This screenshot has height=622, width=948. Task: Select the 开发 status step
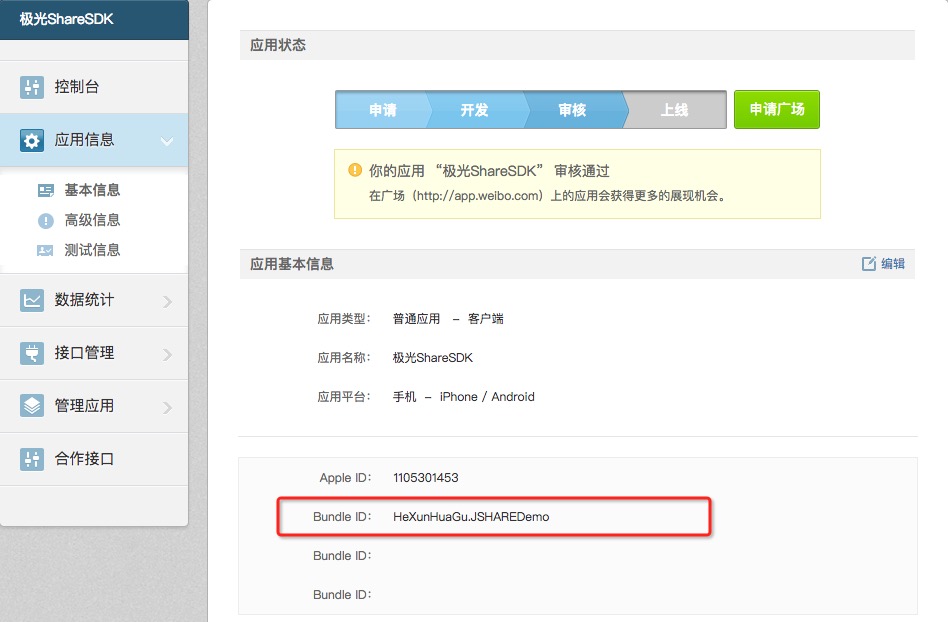coord(474,110)
